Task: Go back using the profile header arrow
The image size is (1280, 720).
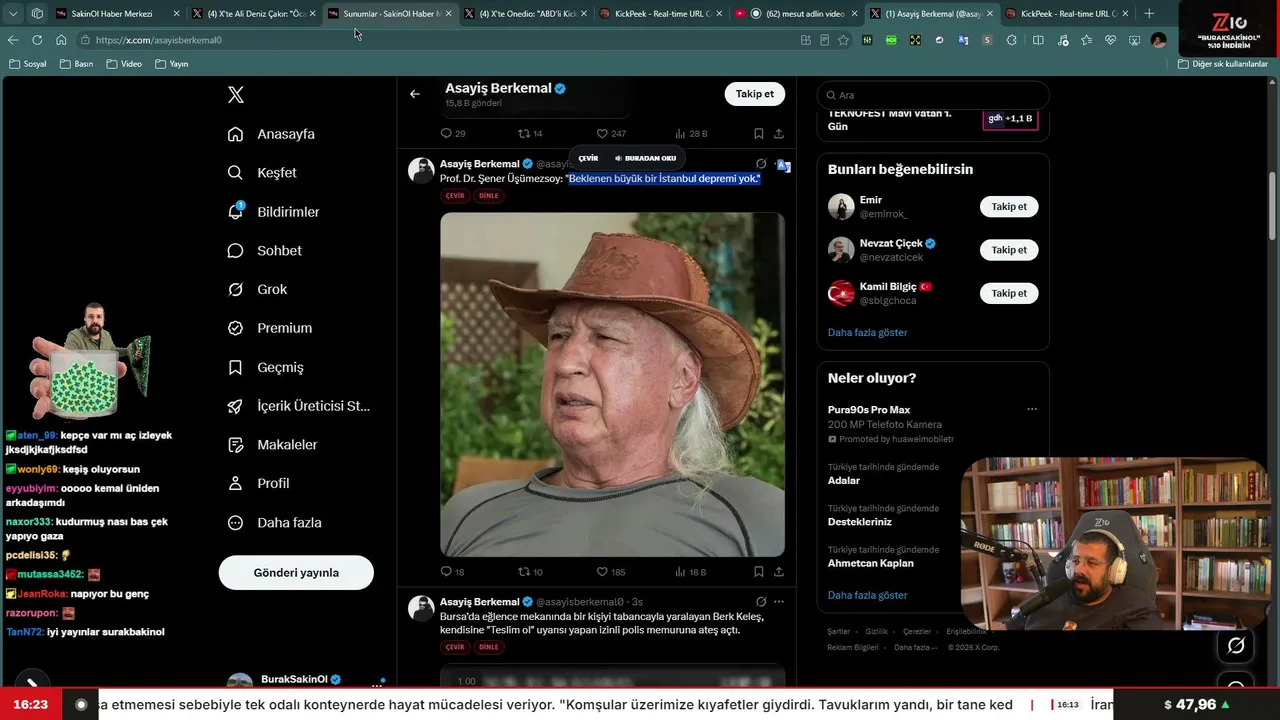Action: pyautogui.click(x=415, y=94)
